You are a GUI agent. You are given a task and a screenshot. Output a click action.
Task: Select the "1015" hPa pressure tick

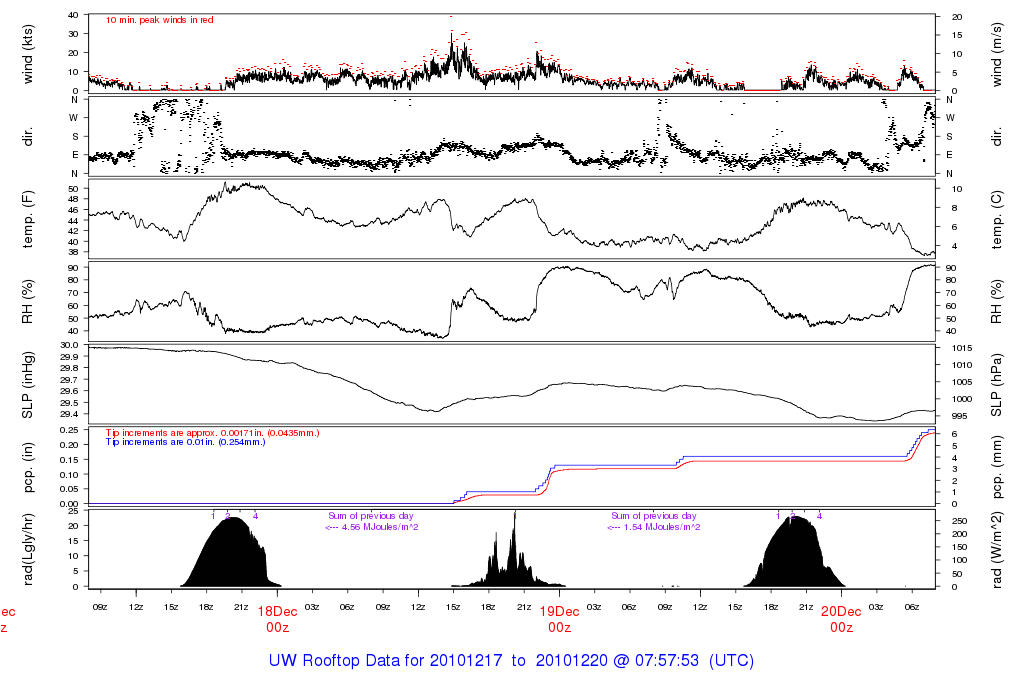[x=963, y=348]
